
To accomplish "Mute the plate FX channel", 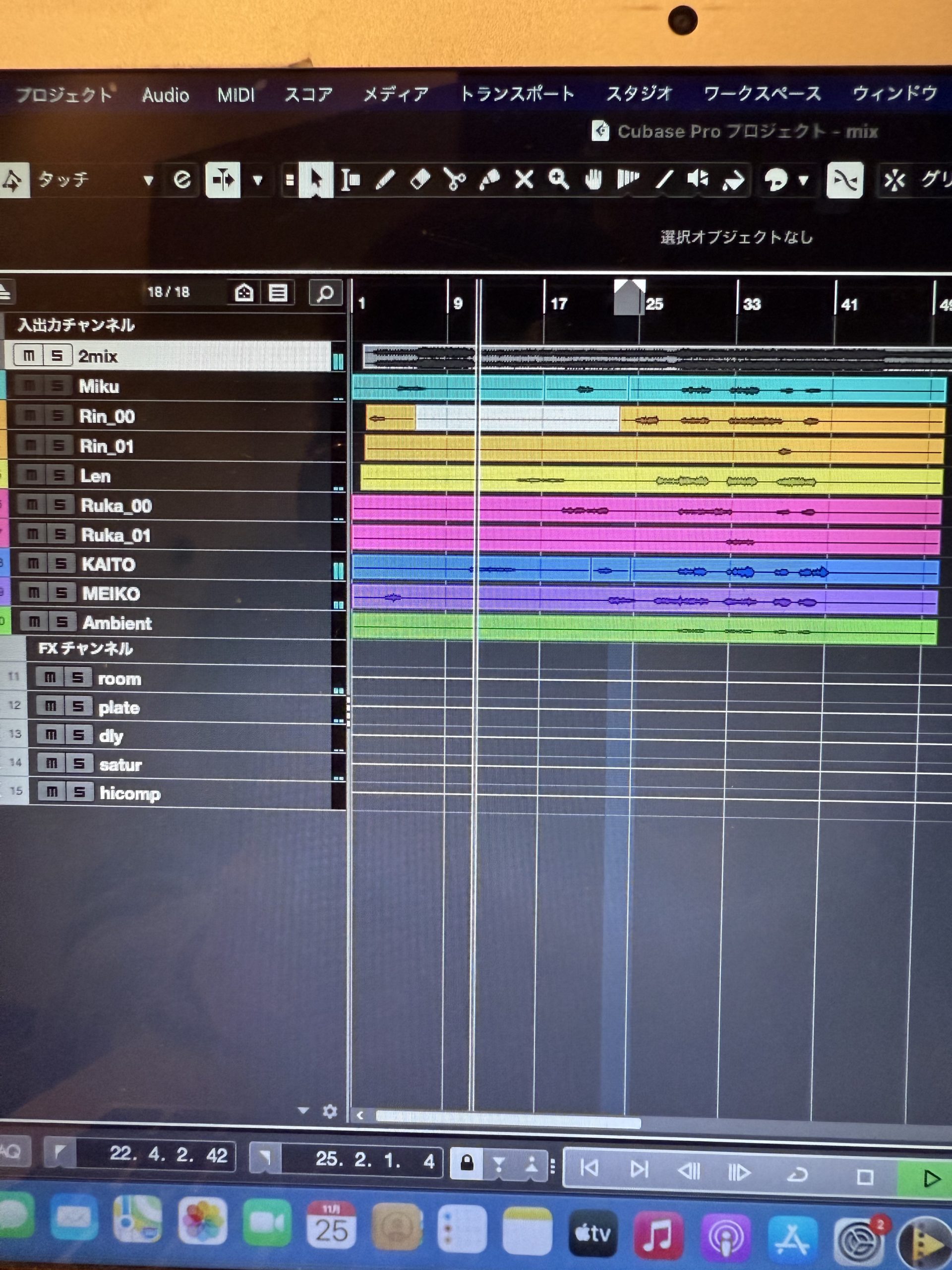I will click(51, 706).
